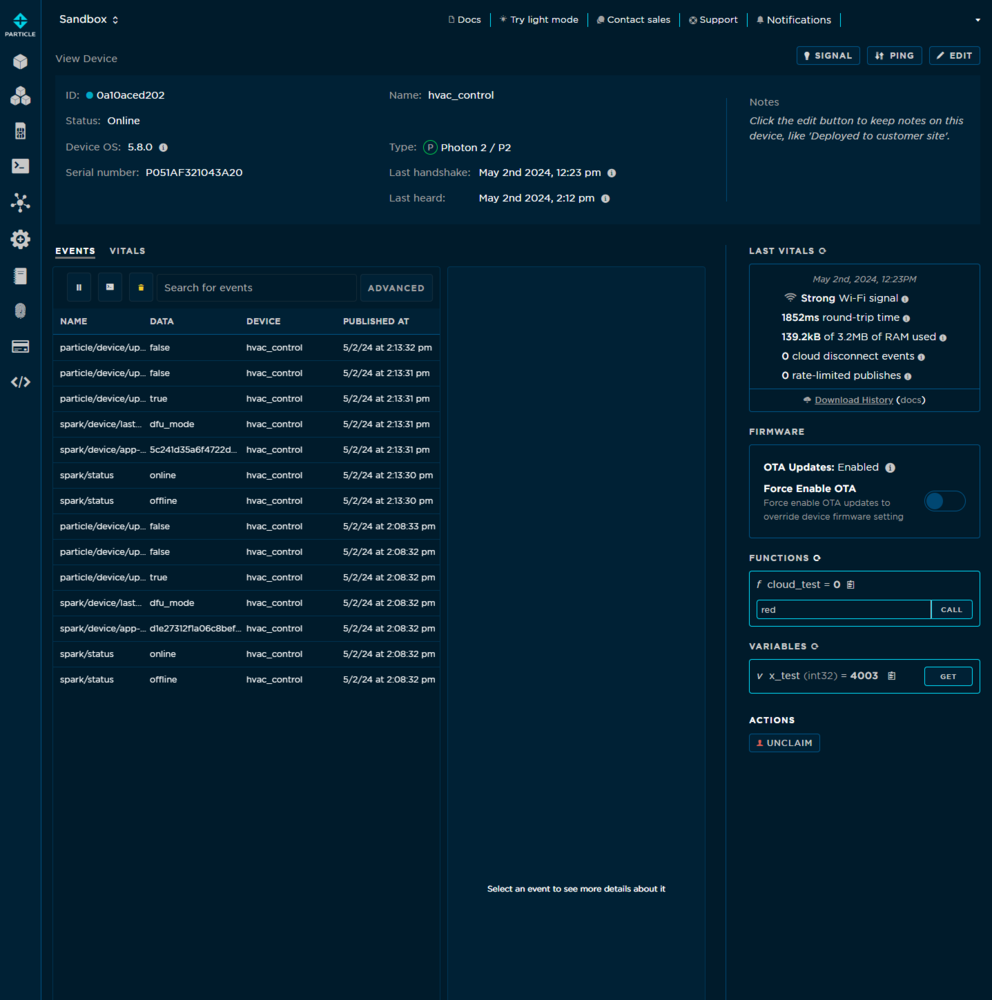Image resolution: width=992 pixels, height=1000 pixels.
Task: Click Try light mode
Action: (x=539, y=20)
